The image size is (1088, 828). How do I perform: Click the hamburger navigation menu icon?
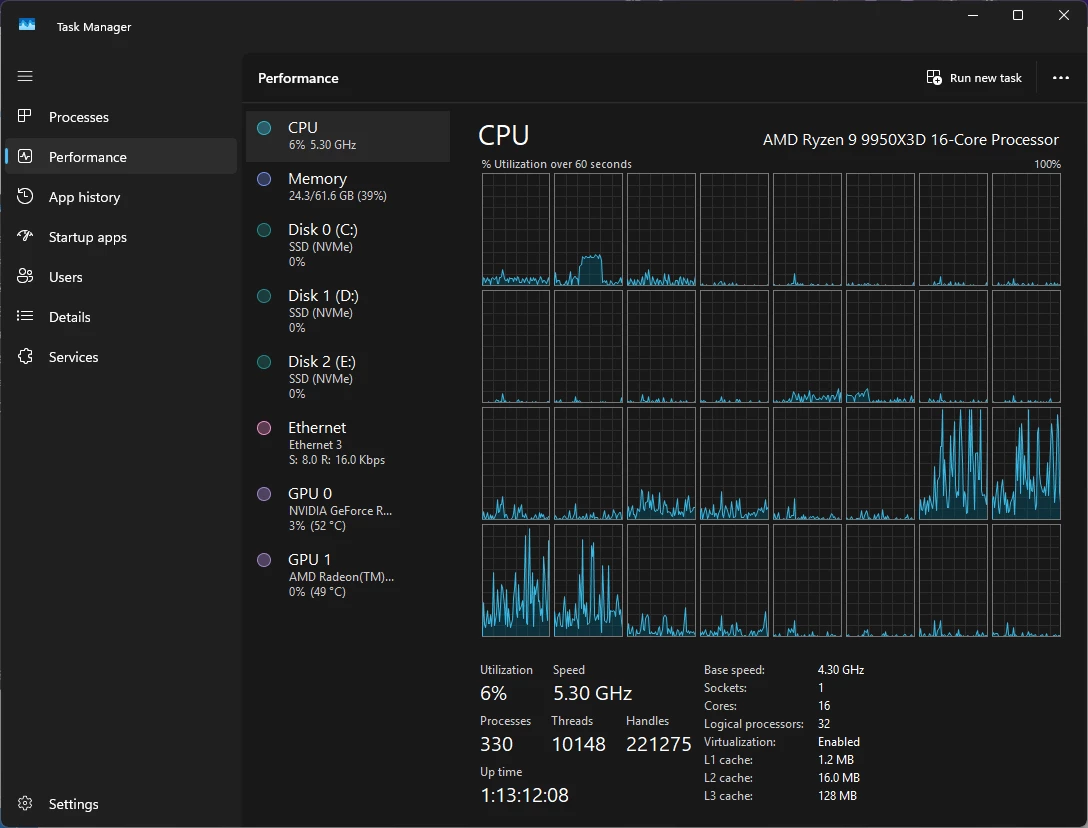(x=25, y=76)
